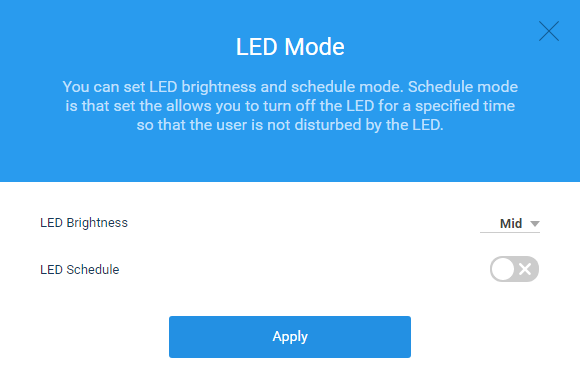This screenshot has width=580, height=380.
Task: Click the description text about schedule mode
Action: click(x=290, y=106)
